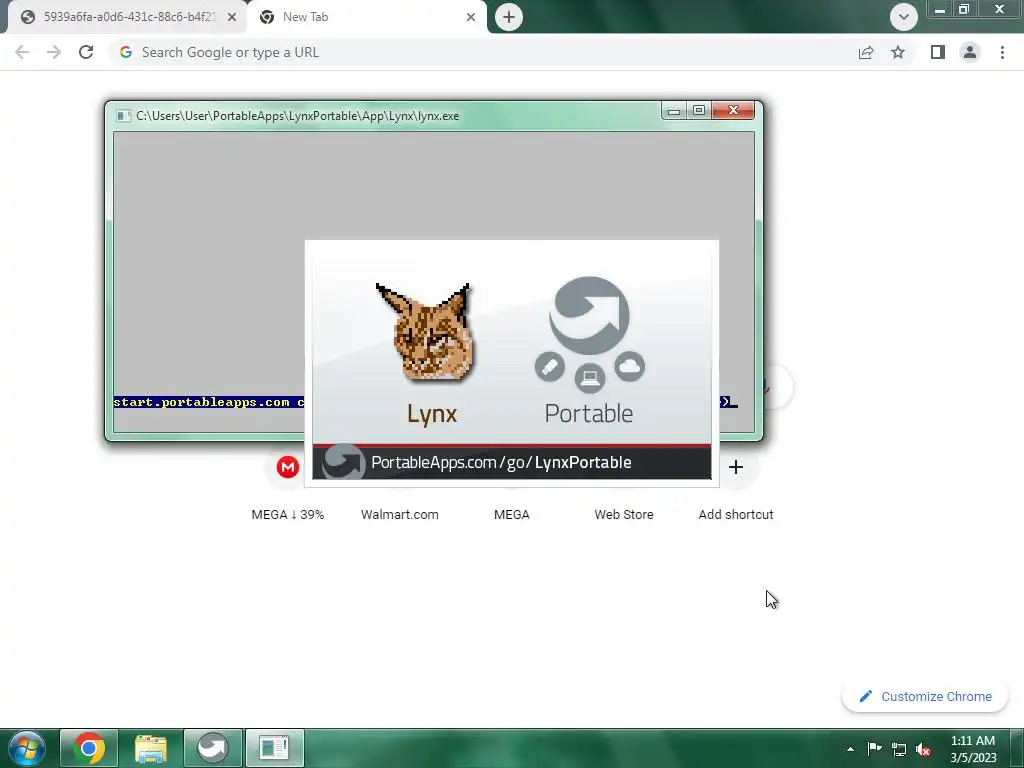Image resolution: width=1024 pixels, height=768 pixels.
Task: Click the Customize Chrome button
Action: (x=925, y=696)
